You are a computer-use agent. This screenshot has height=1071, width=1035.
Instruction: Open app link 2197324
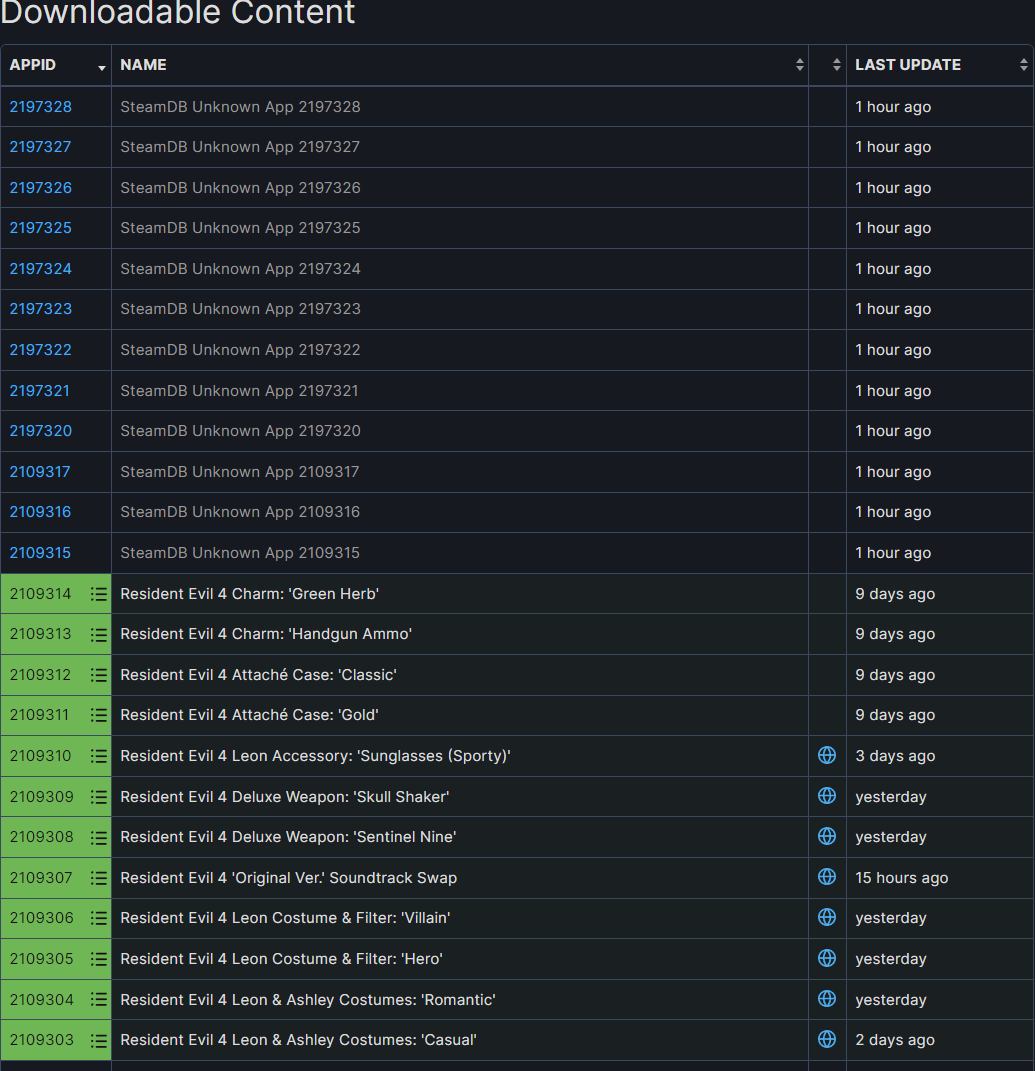click(x=40, y=269)
